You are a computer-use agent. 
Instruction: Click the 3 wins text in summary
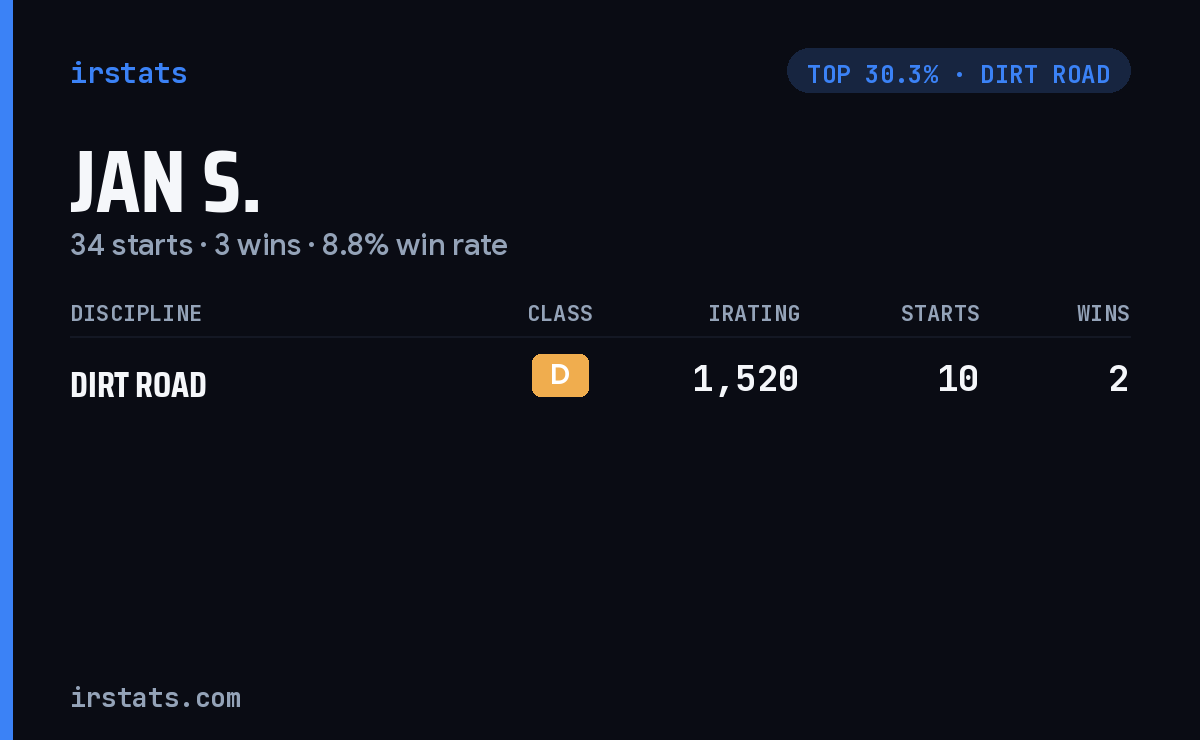[x=257, y=245]
